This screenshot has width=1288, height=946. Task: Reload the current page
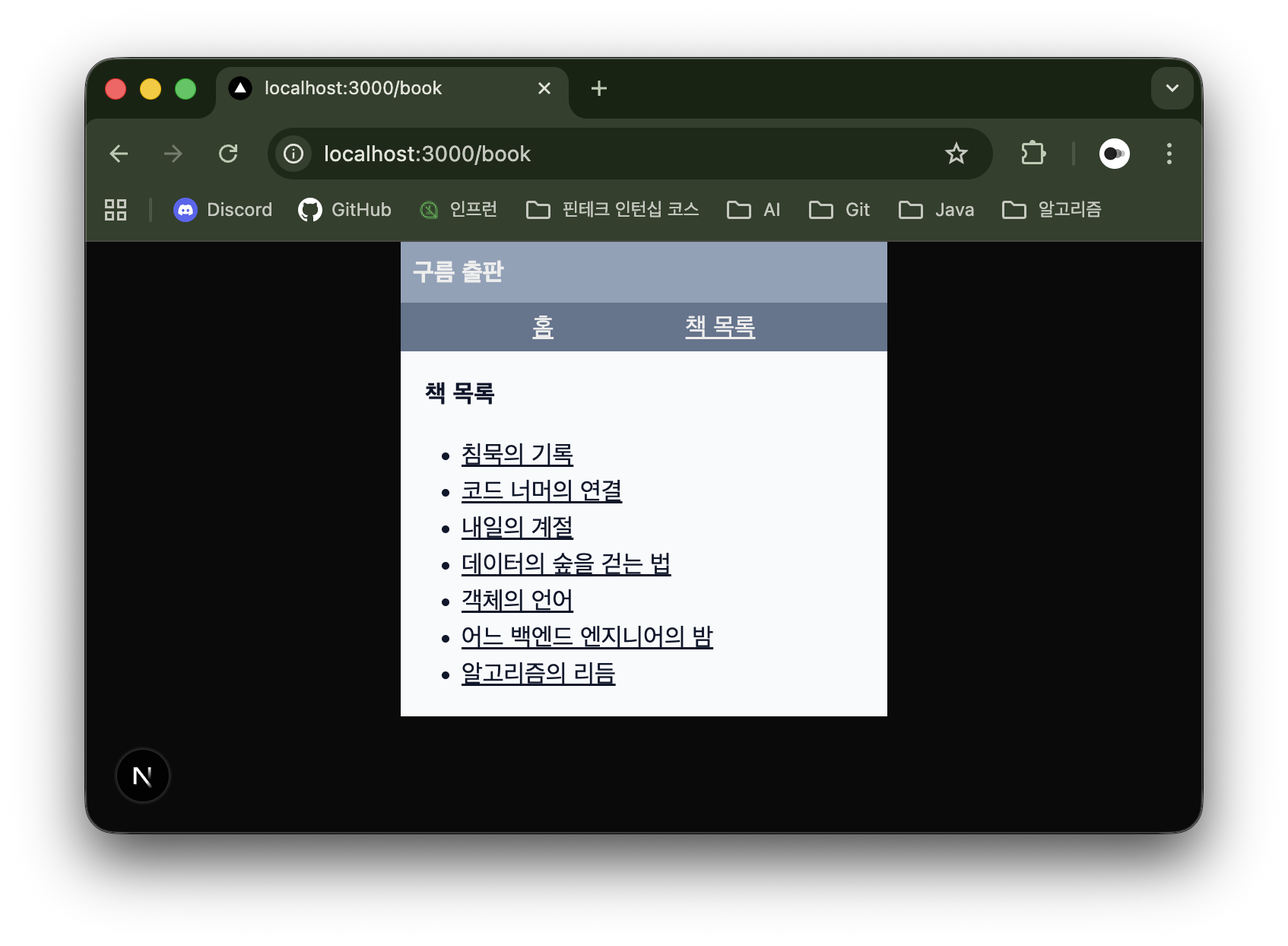pos(228,154)
